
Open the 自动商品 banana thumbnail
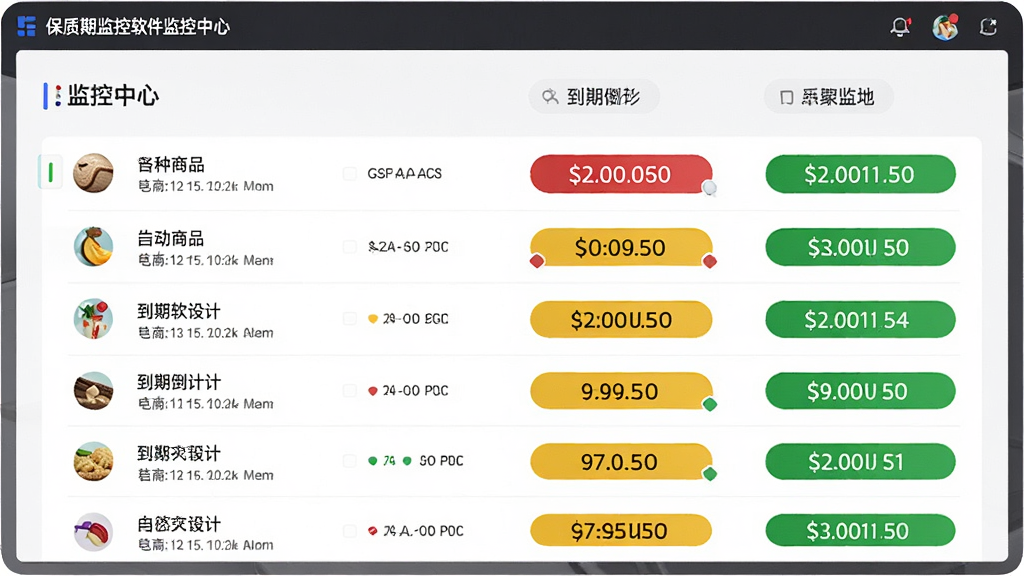[x=93, y=246]
